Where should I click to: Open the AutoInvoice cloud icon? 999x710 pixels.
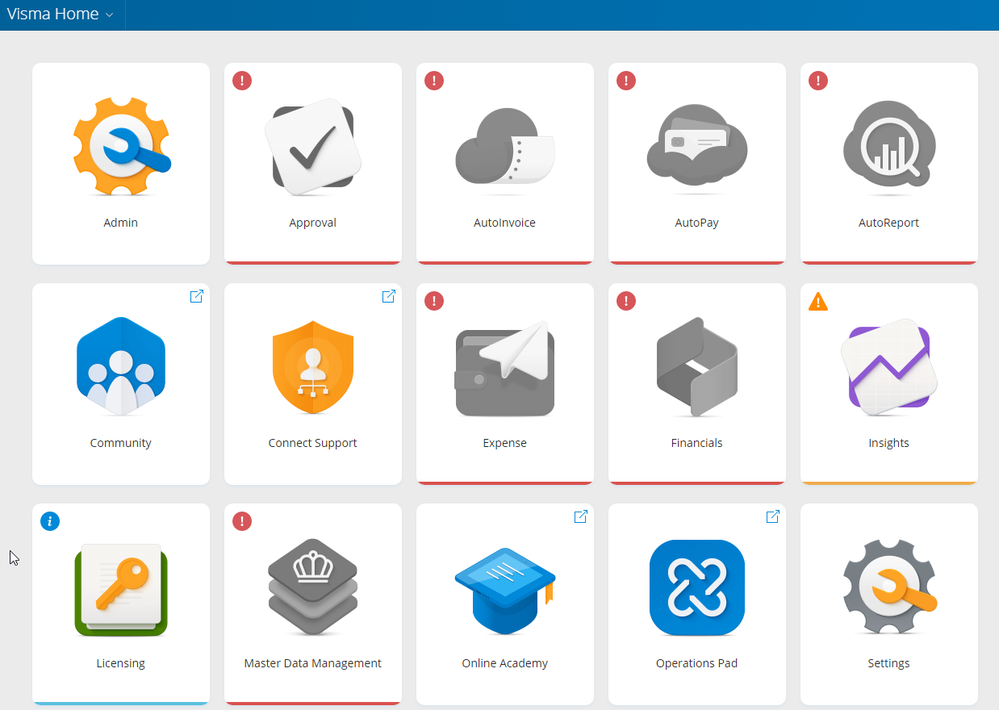click(x=505, y=147)
